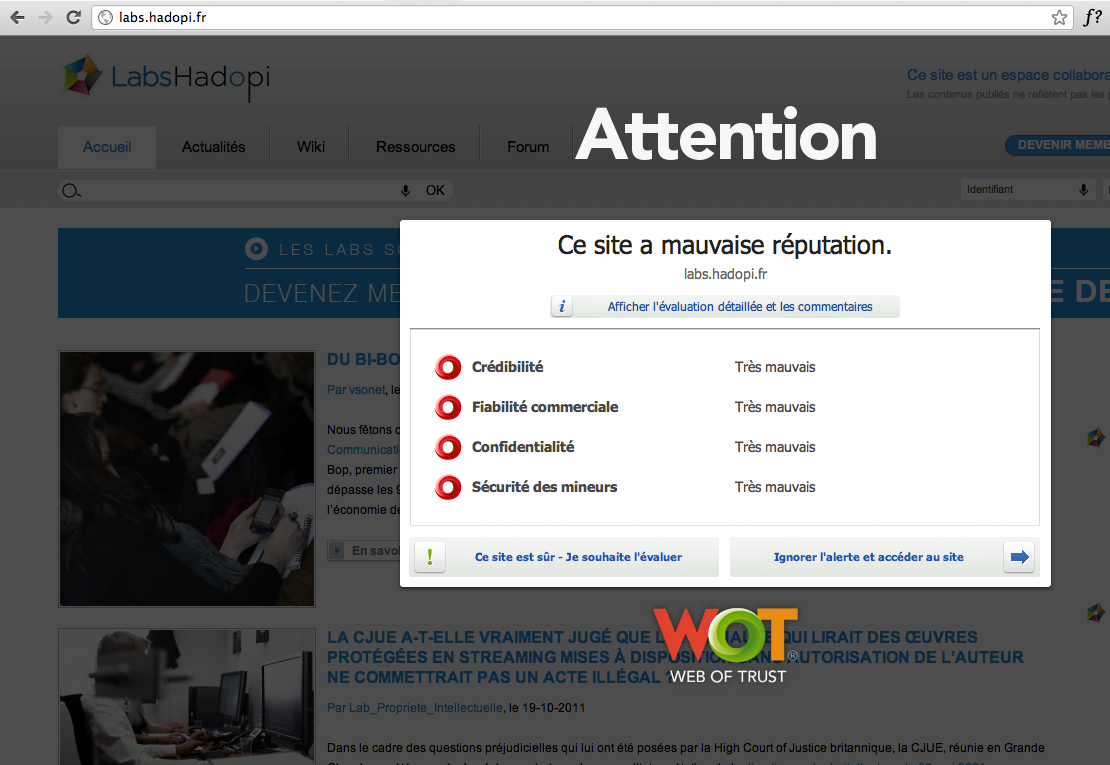
Task: Click the arrow icon next to En savoir
Action: [x=338, y=551]
